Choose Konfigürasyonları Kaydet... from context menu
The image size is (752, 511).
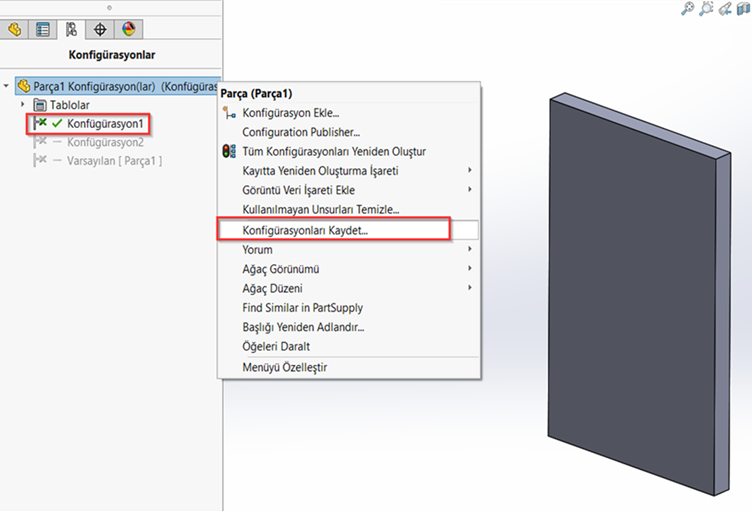click(x=305, y=230)
